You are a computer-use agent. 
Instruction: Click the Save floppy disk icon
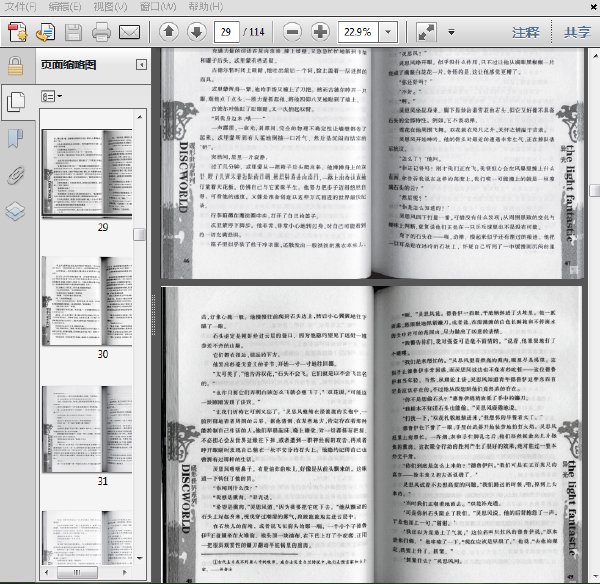73,32
